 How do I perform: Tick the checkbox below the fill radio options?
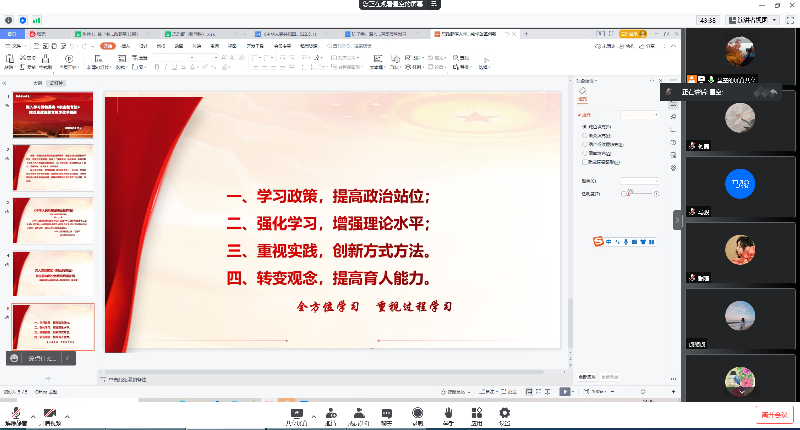[x=584, y=162]
